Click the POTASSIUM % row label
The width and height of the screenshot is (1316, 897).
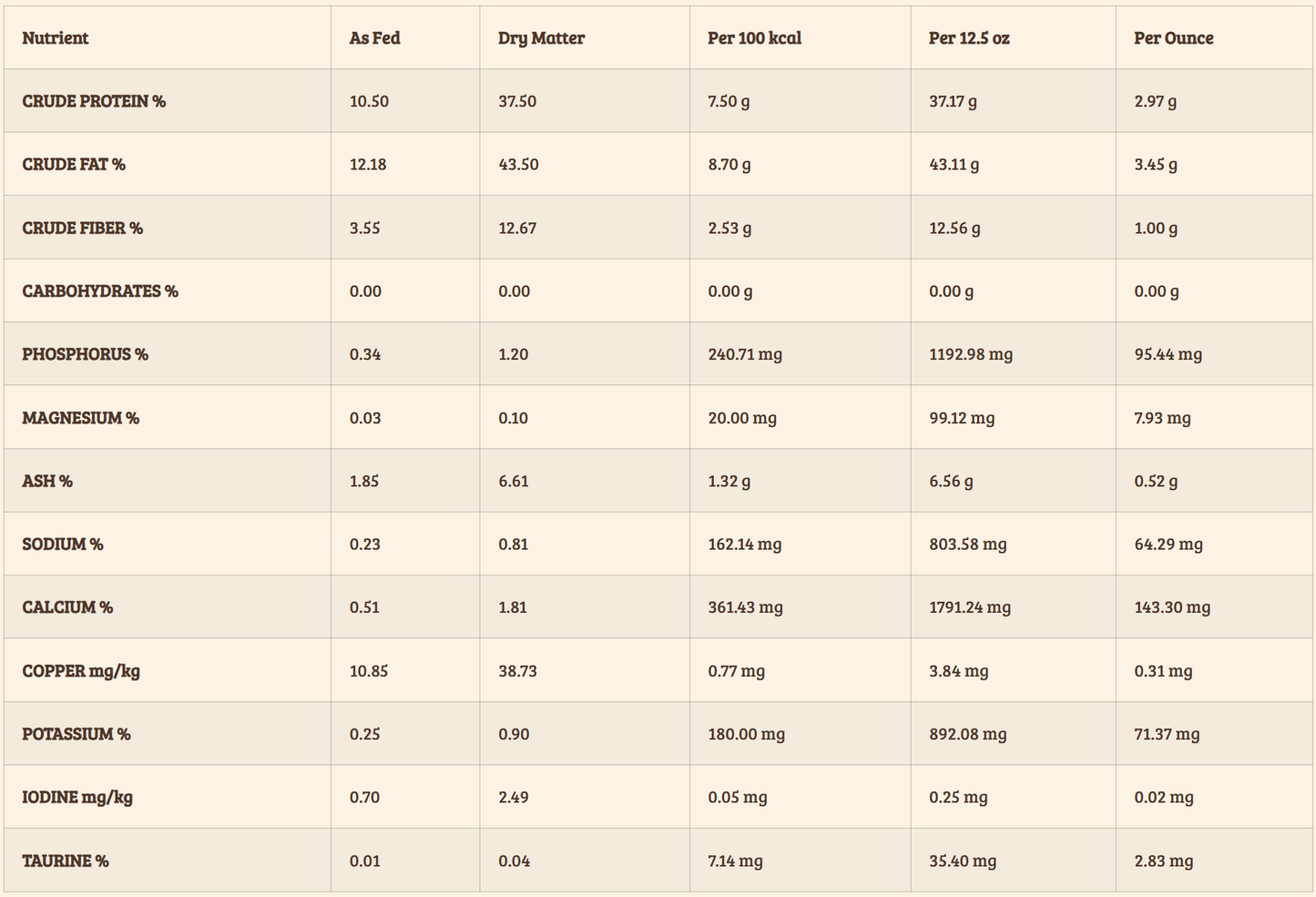pyautogui.click(x=77, y=734)
